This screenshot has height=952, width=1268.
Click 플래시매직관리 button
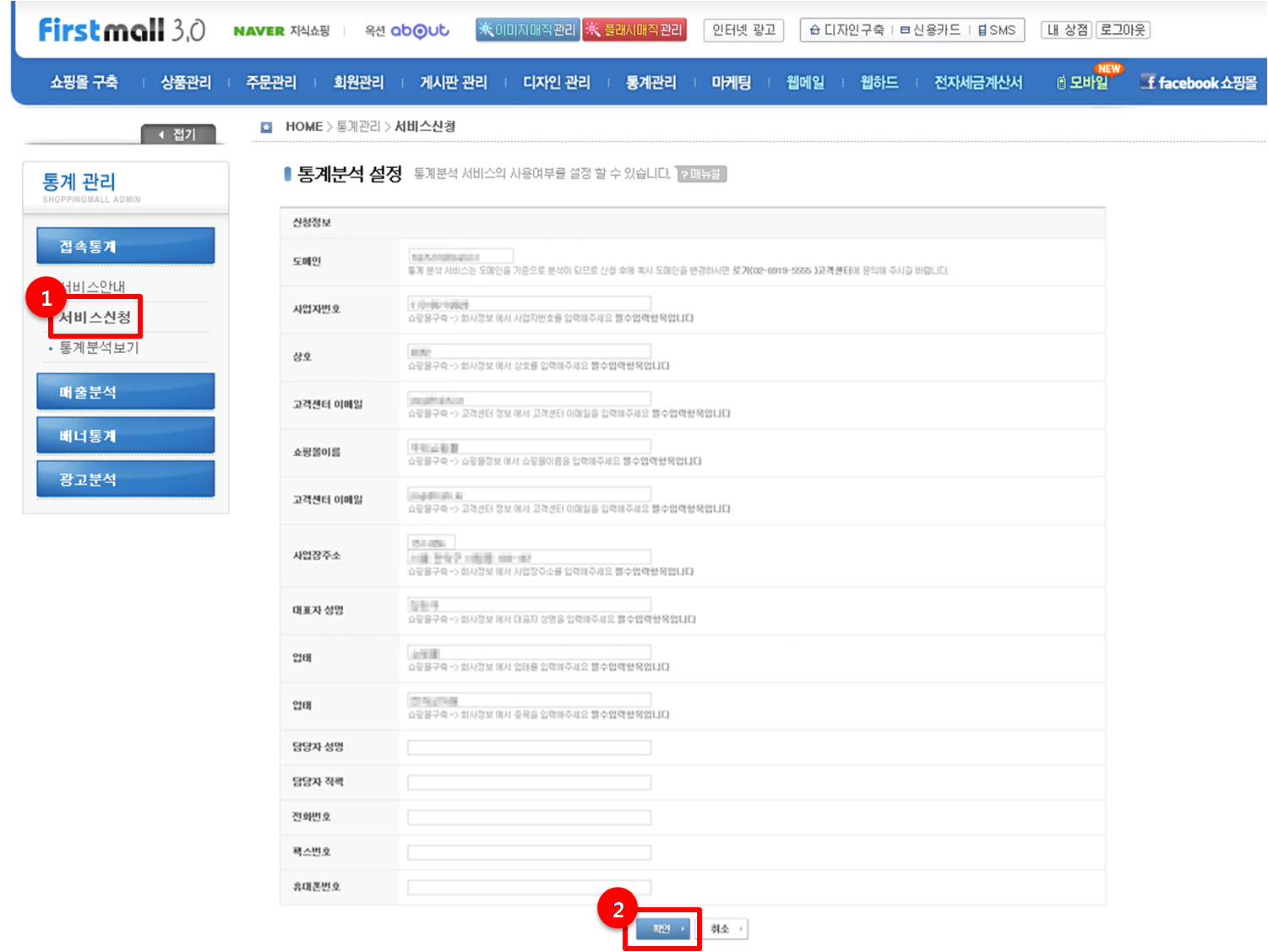pos(634,30)
